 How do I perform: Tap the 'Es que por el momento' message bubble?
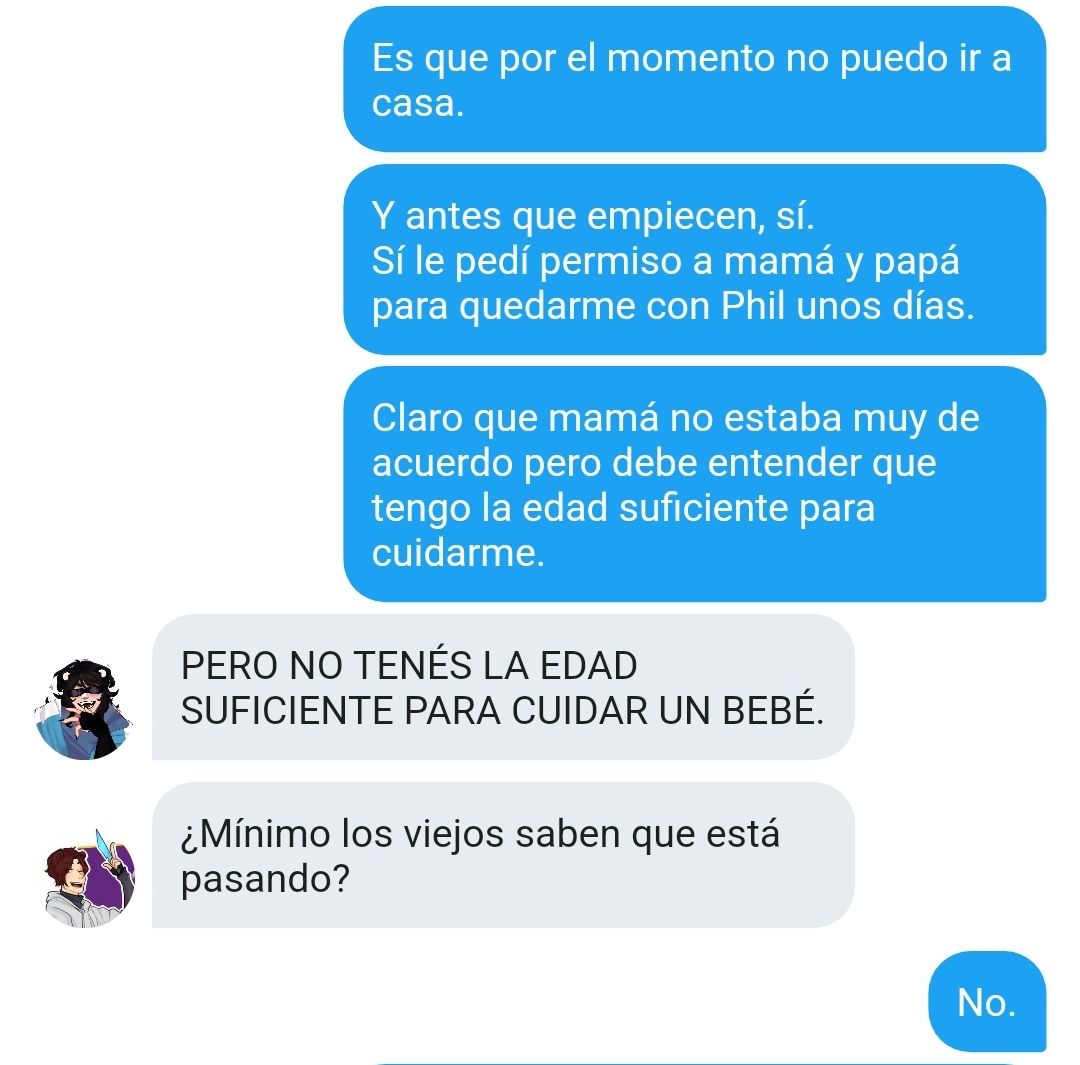(694, 79)
